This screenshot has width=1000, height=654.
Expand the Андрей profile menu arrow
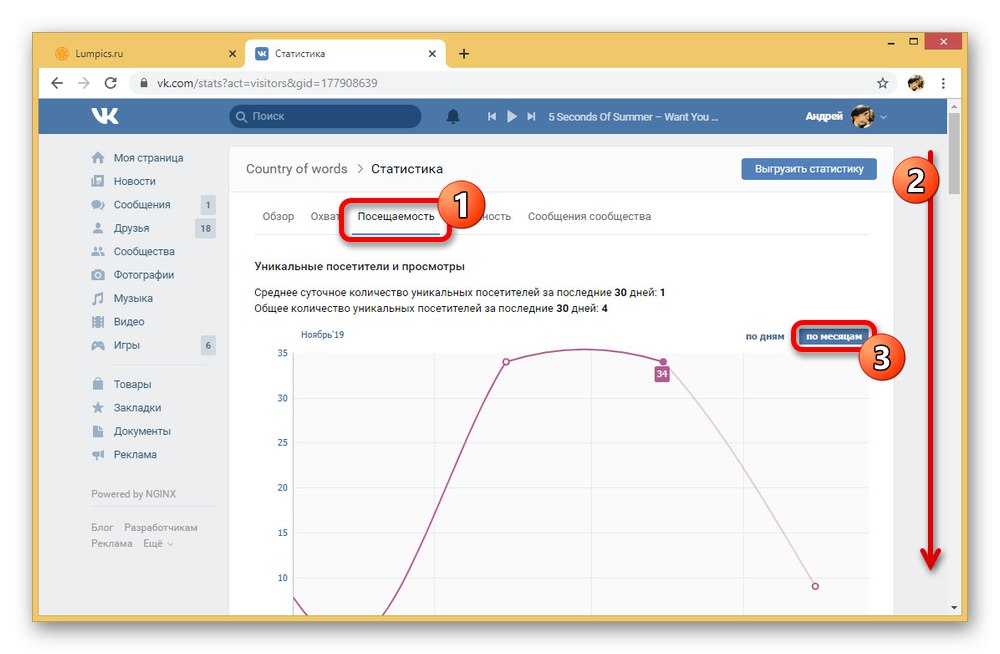pyautogui.click(x=883, y=117)
